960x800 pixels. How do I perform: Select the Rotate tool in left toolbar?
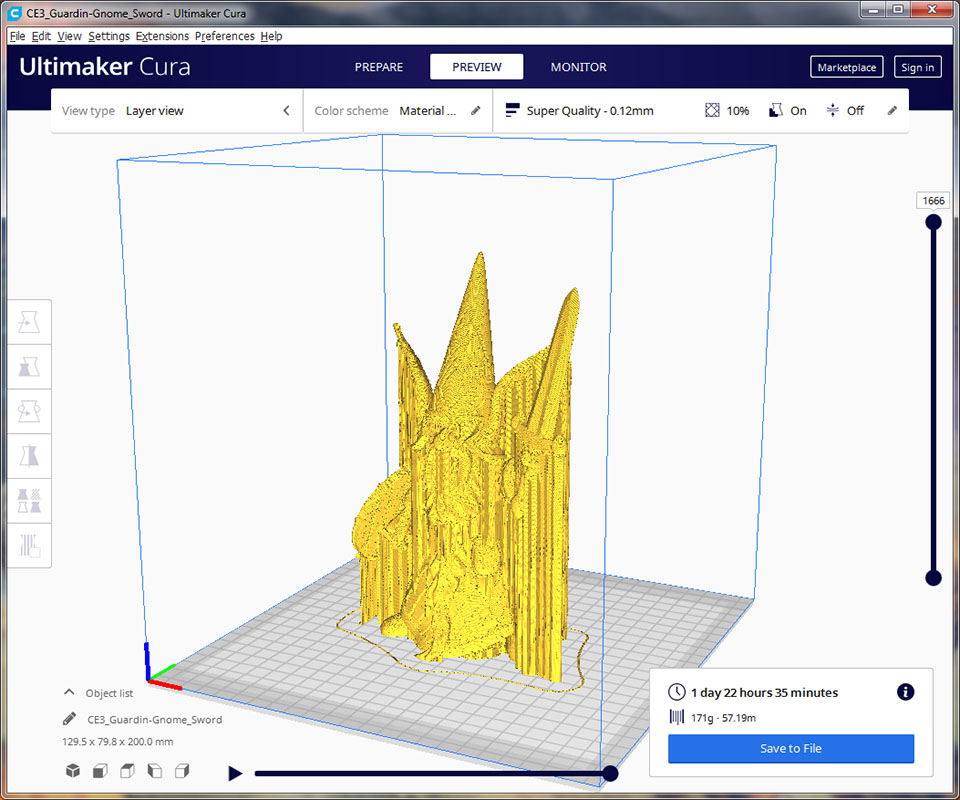pos(29,411)
